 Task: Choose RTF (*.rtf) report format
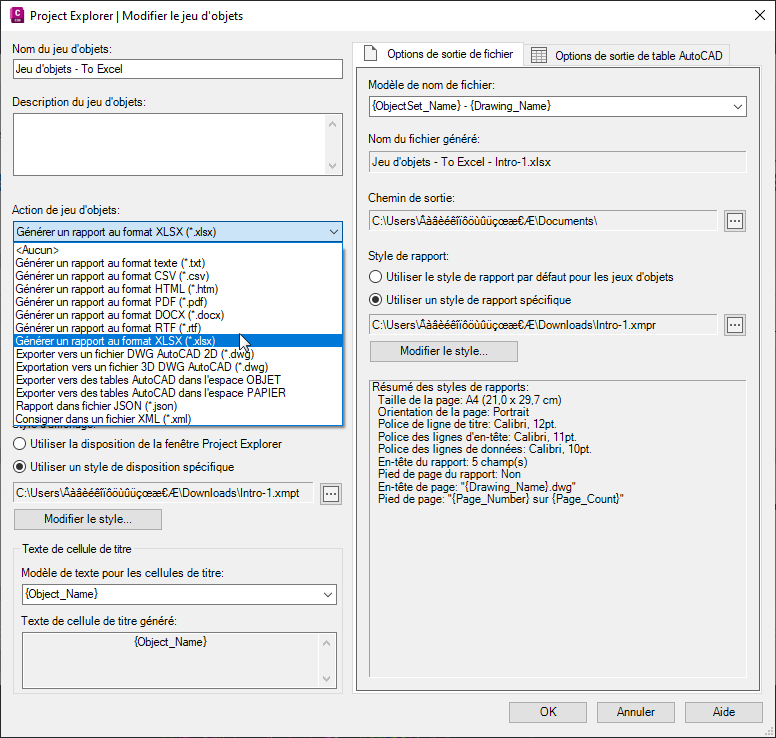(x=178, y=328)
